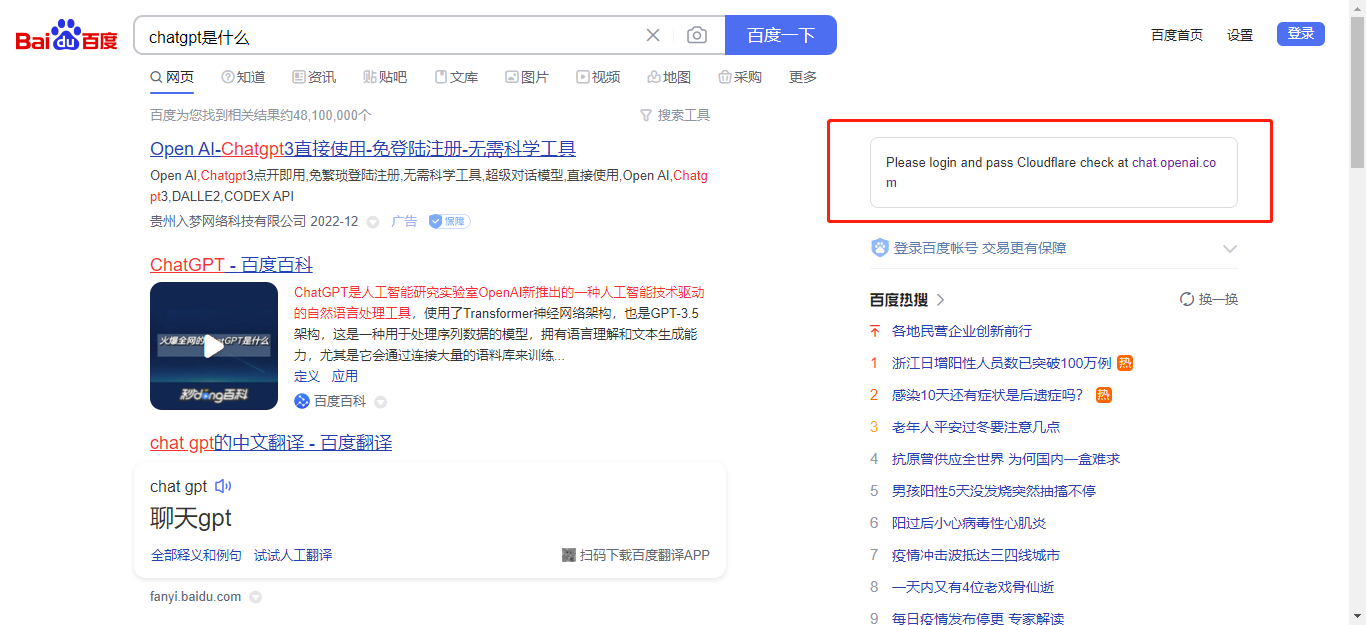Viewport: 1366px width, 625px height.
Task: Click the 保障 shield badge on the ad
Action: (449, 221)
